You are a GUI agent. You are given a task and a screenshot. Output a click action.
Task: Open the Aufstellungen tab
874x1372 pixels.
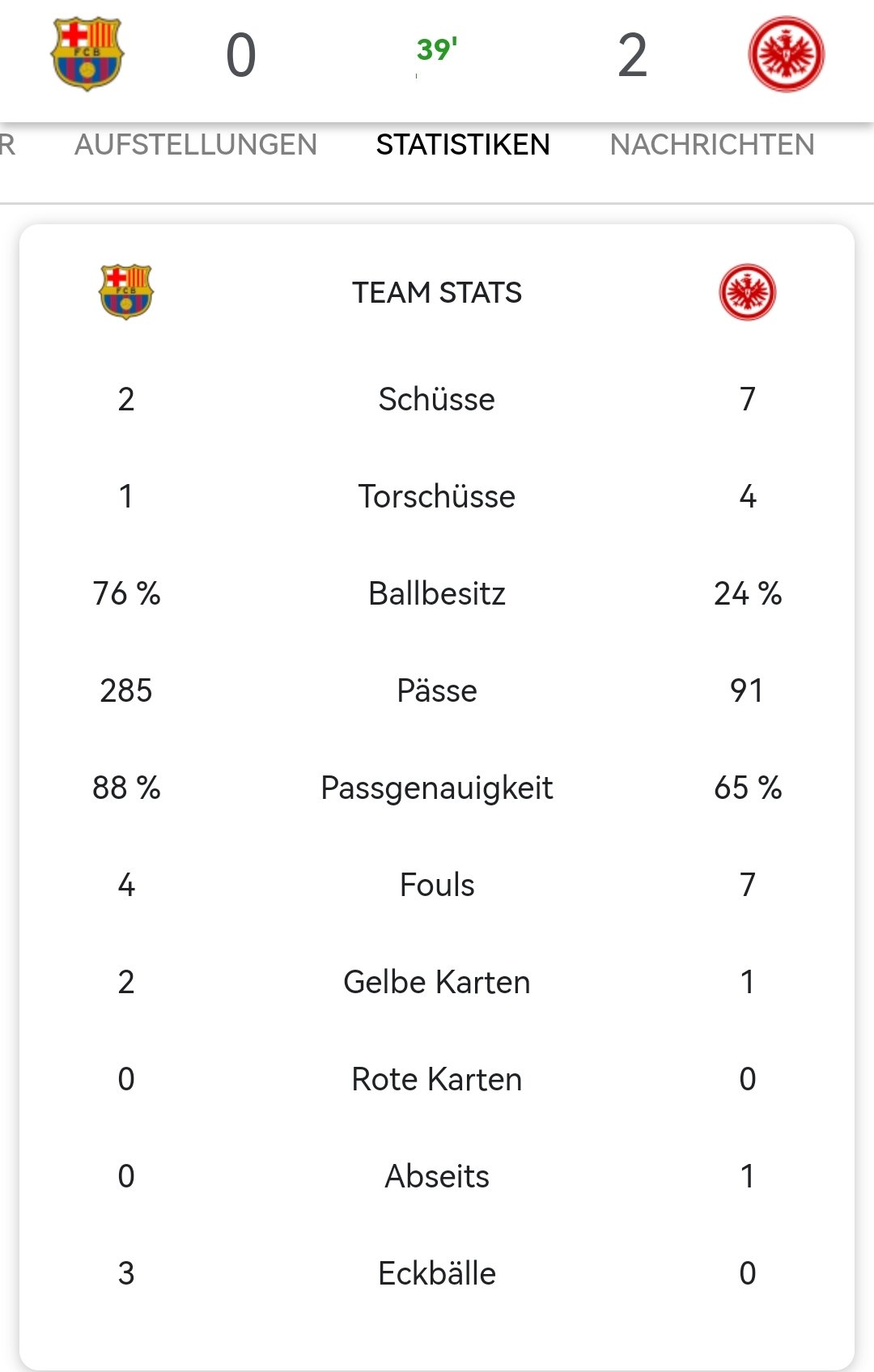pos(196,145)
